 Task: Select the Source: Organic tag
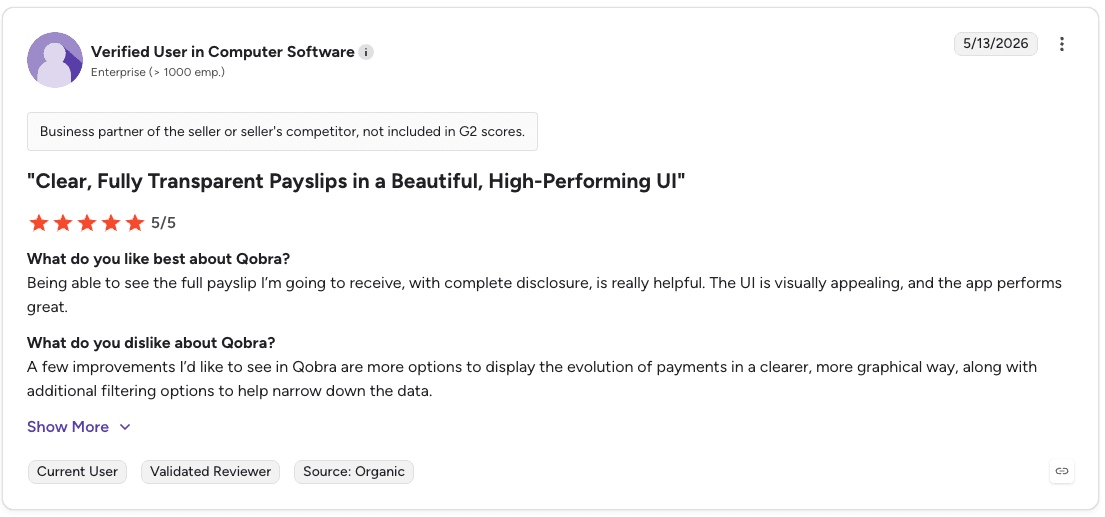[x=354, y=472]
